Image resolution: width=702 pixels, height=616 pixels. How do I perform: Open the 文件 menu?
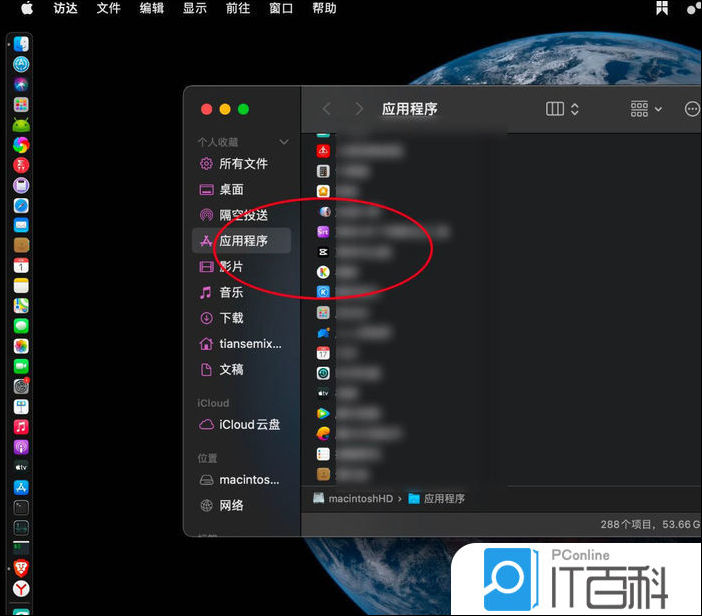(x=108, y=9)
